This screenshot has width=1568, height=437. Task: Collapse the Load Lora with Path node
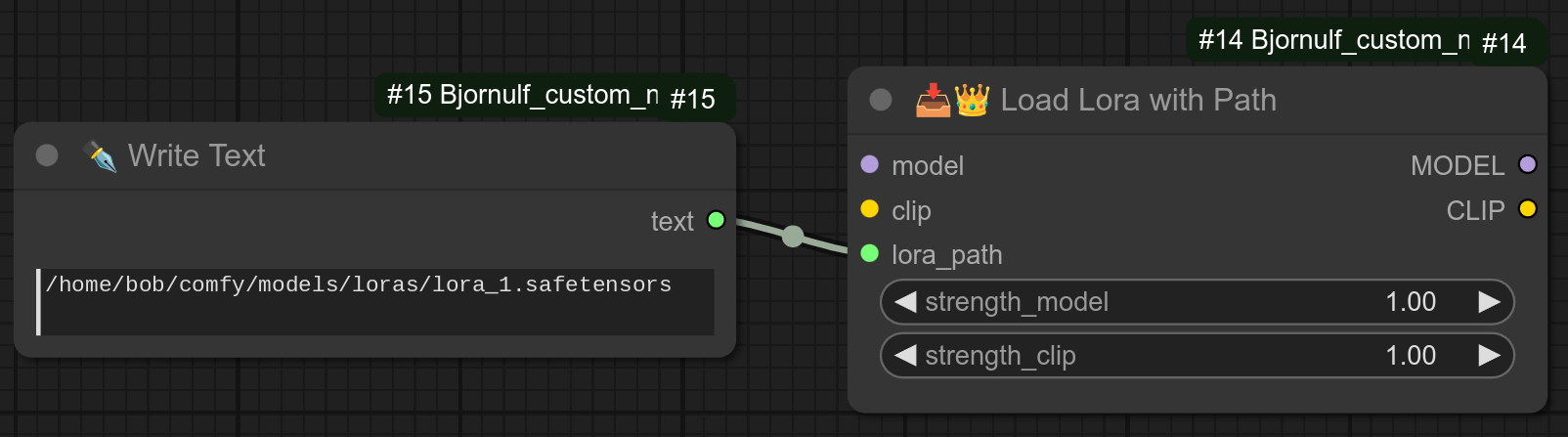pos(881,100)
